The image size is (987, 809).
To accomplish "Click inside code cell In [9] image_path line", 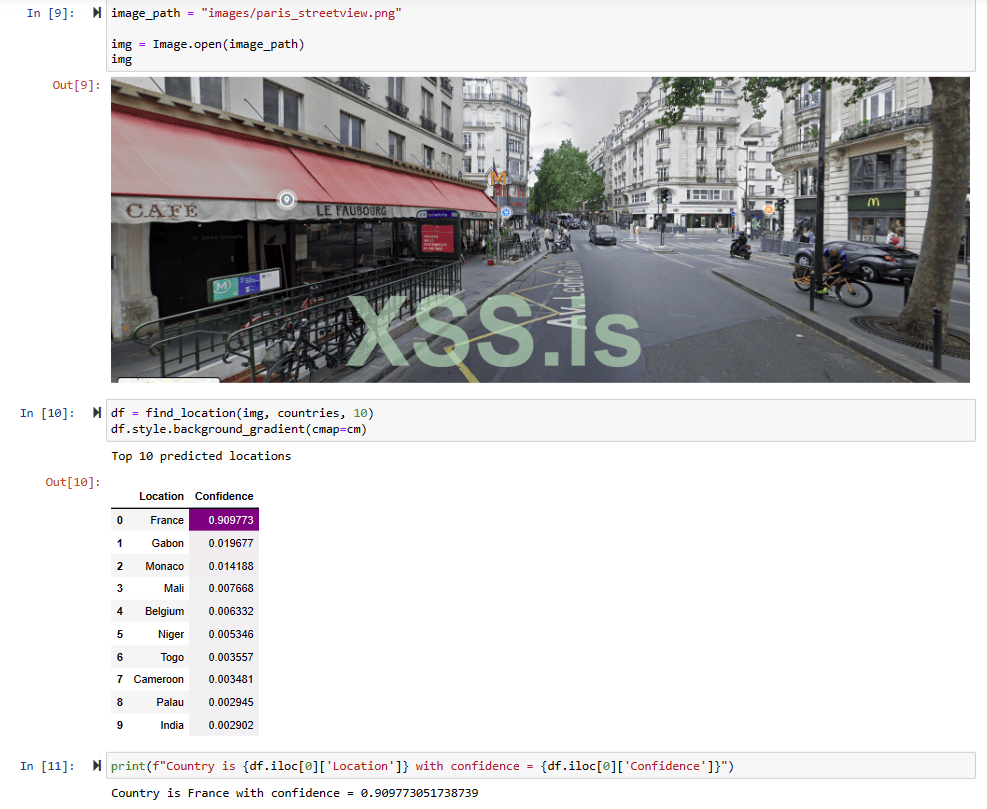I will [x=256, y=13].
